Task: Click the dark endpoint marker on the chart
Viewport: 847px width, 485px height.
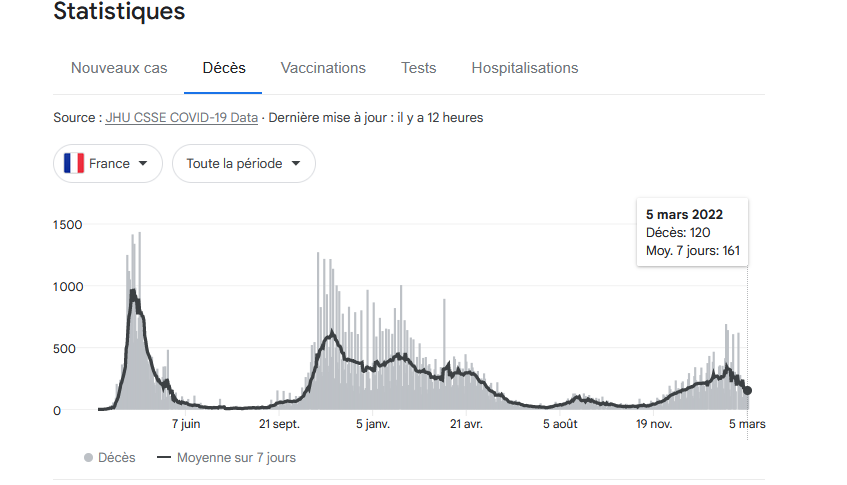Action: coord(747,391)
